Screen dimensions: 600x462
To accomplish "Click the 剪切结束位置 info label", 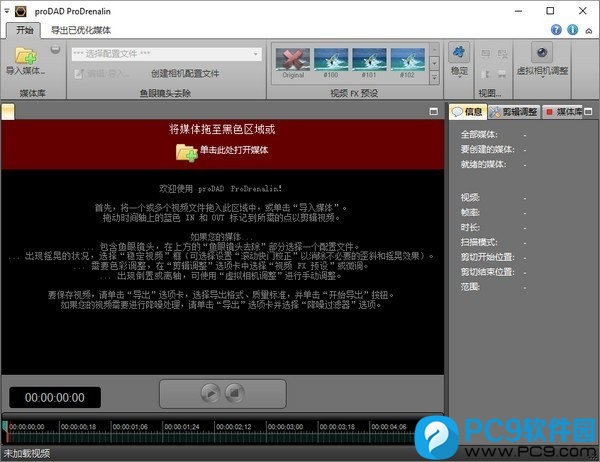I will [x=488, y=272].
